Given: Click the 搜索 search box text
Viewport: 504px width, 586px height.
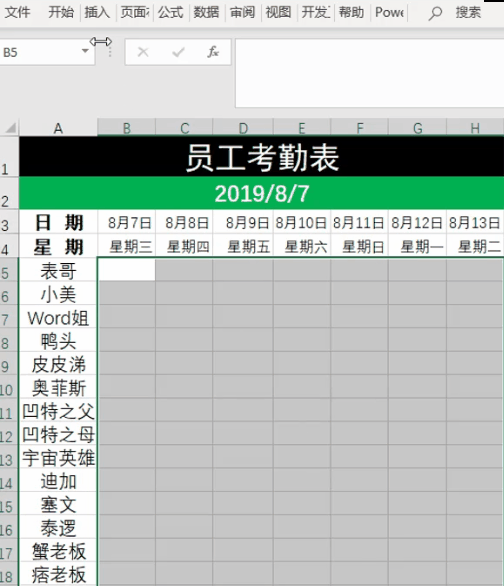Looking at the screenshot, I should pos(468,12).
